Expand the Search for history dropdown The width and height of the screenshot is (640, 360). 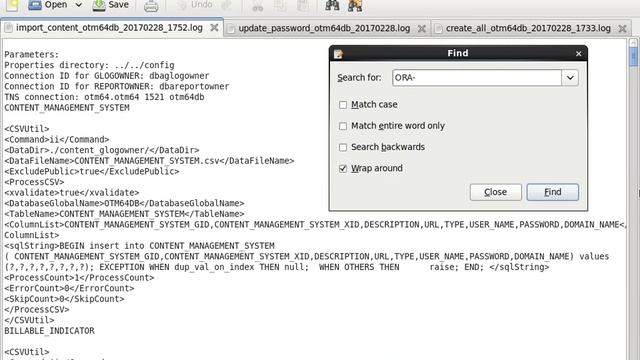[x=570, y=78]
